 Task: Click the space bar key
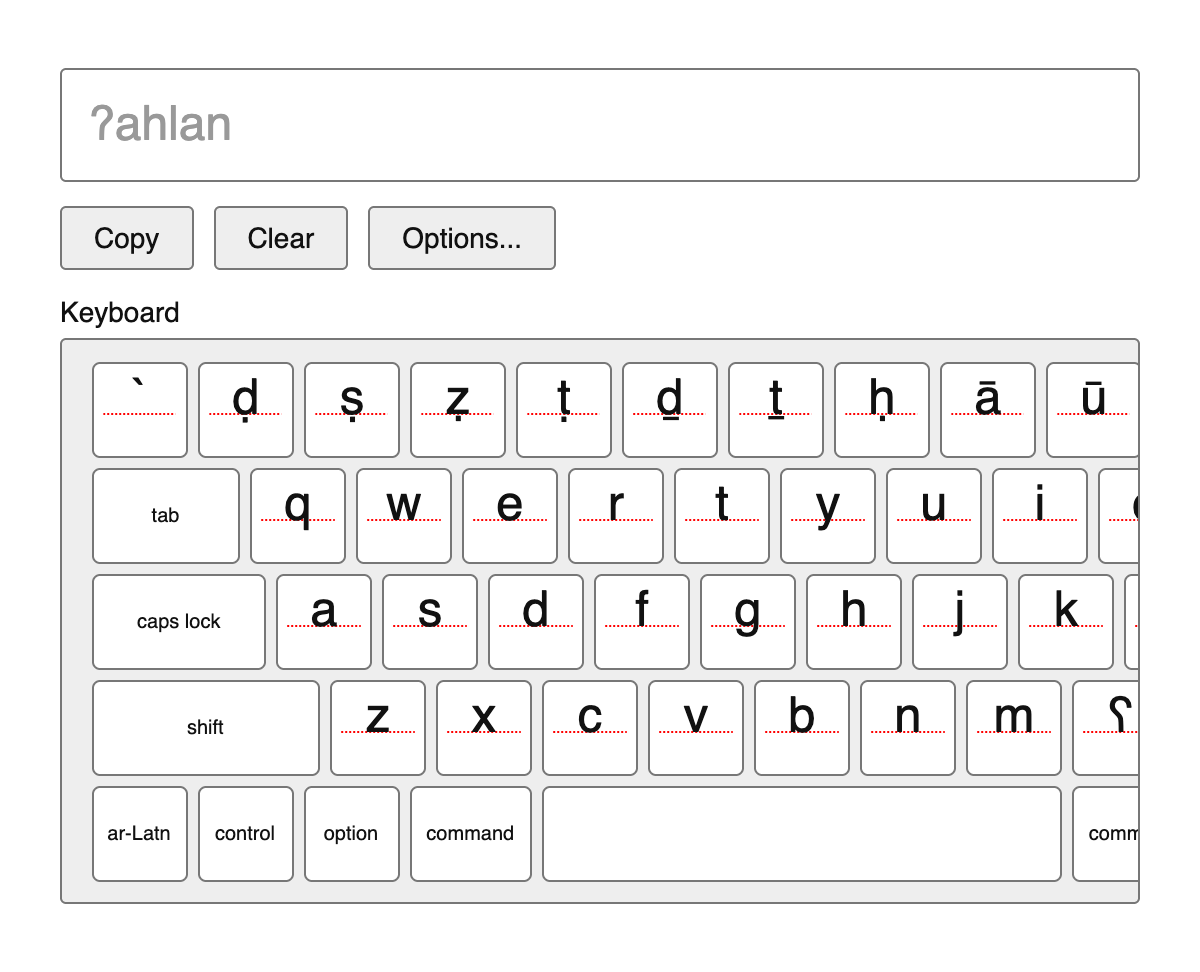(x=802, y=834)
